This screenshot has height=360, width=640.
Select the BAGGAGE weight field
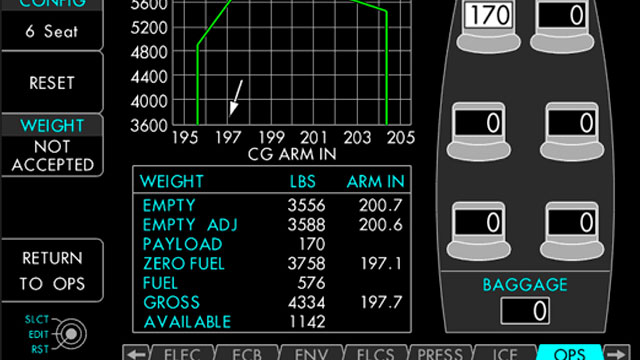[525, 311]
